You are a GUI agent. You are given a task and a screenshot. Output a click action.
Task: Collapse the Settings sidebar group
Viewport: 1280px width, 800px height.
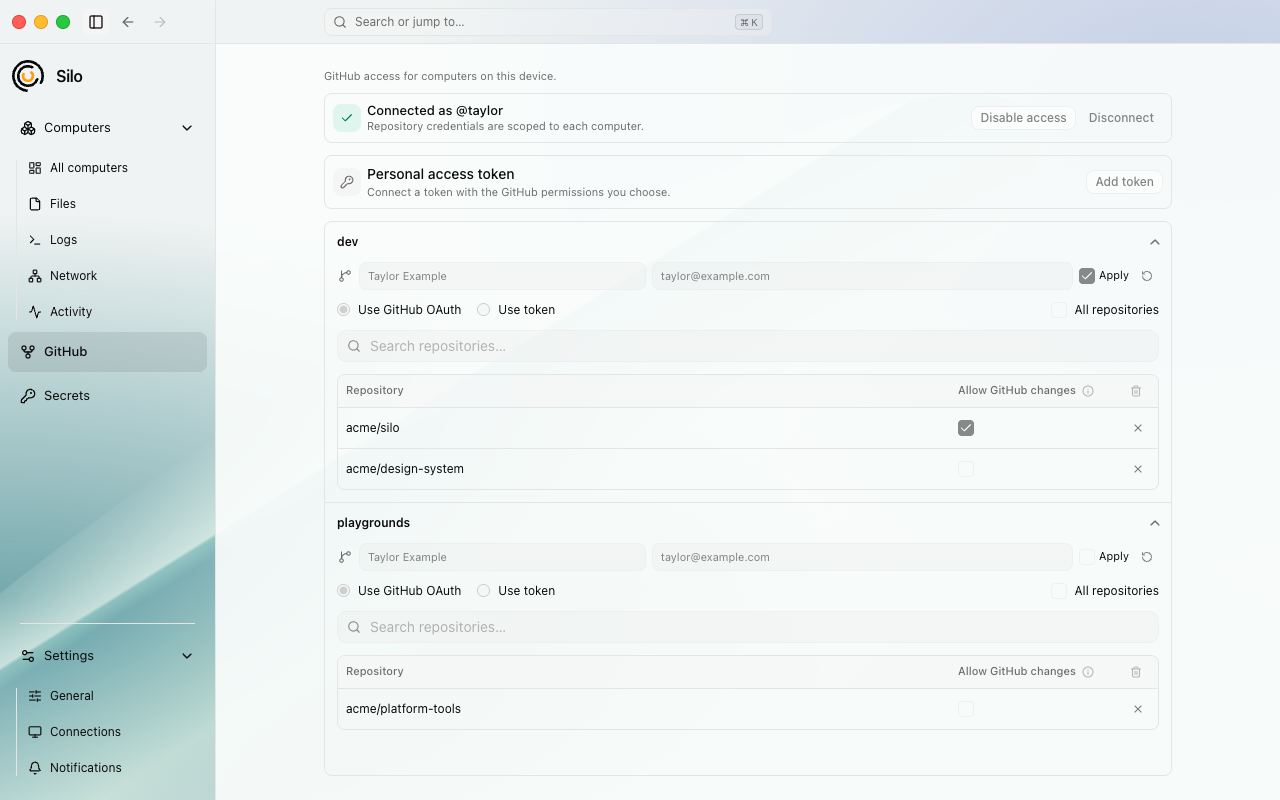click(x=187, y=656)
